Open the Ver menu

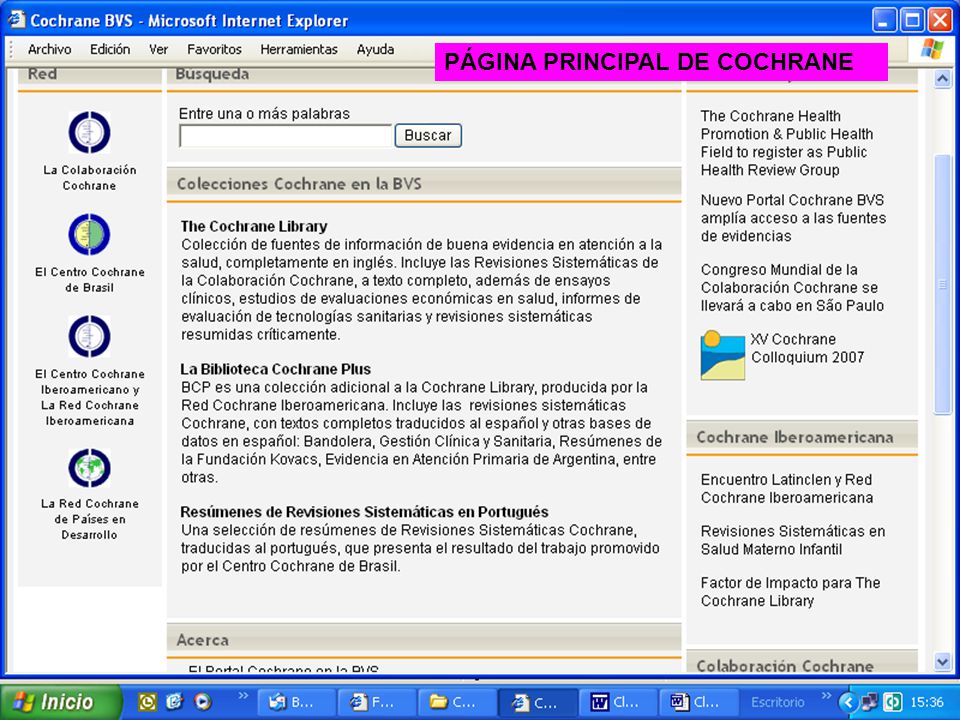point(159,50)
